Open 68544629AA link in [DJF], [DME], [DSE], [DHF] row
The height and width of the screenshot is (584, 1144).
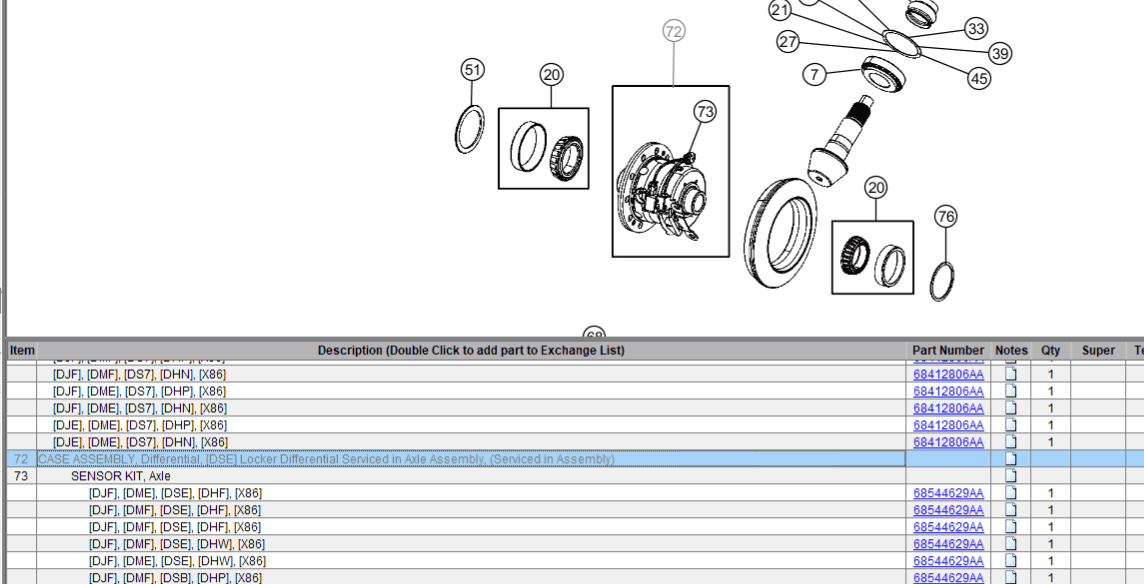(x=948, y=493)
